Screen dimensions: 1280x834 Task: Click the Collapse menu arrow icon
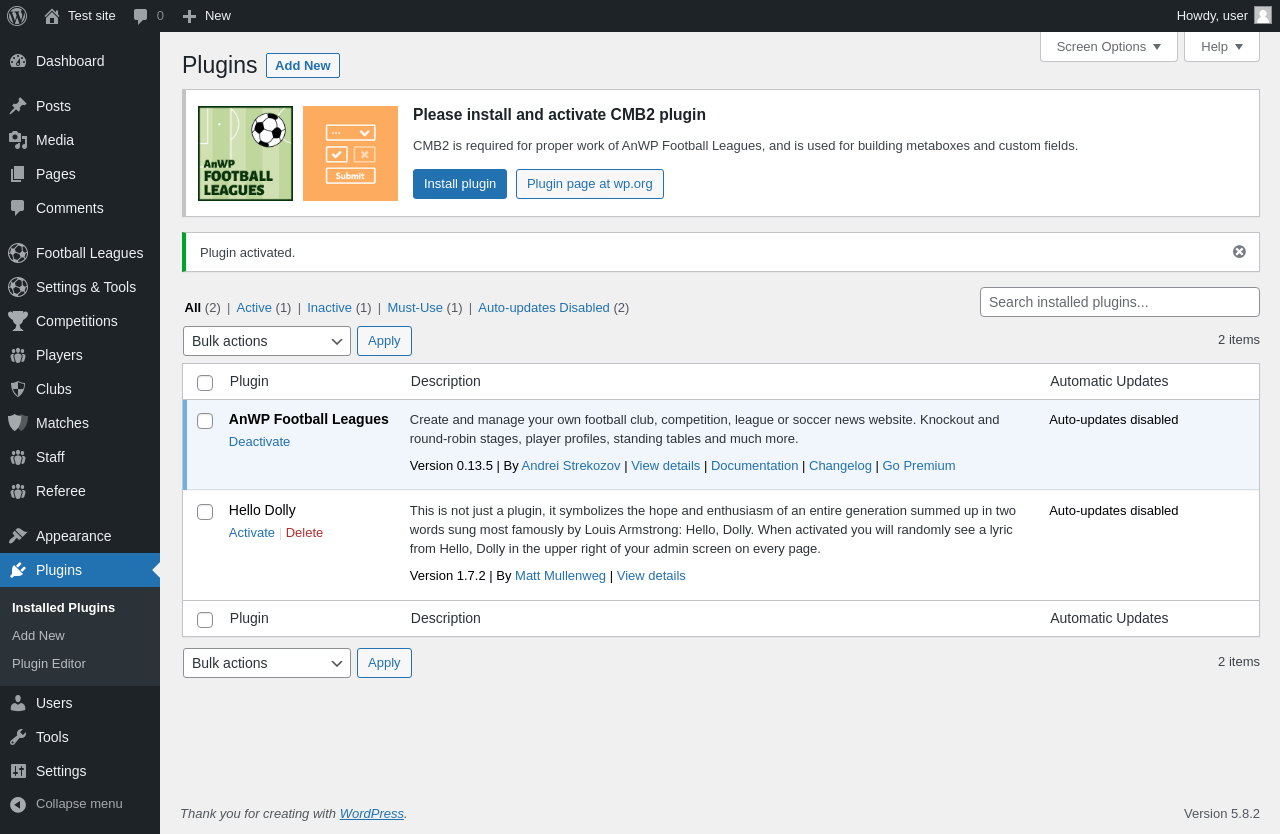[x=18, y=804]
